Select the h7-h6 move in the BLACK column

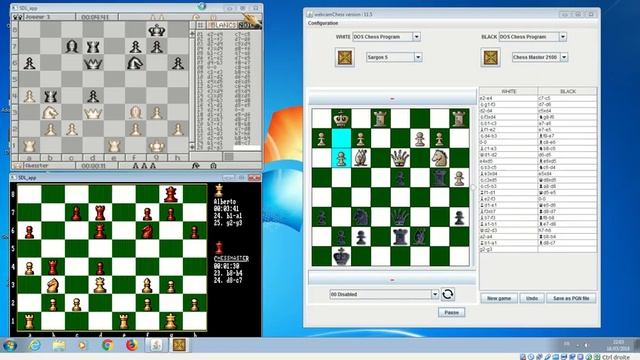(x=567, y=230)
